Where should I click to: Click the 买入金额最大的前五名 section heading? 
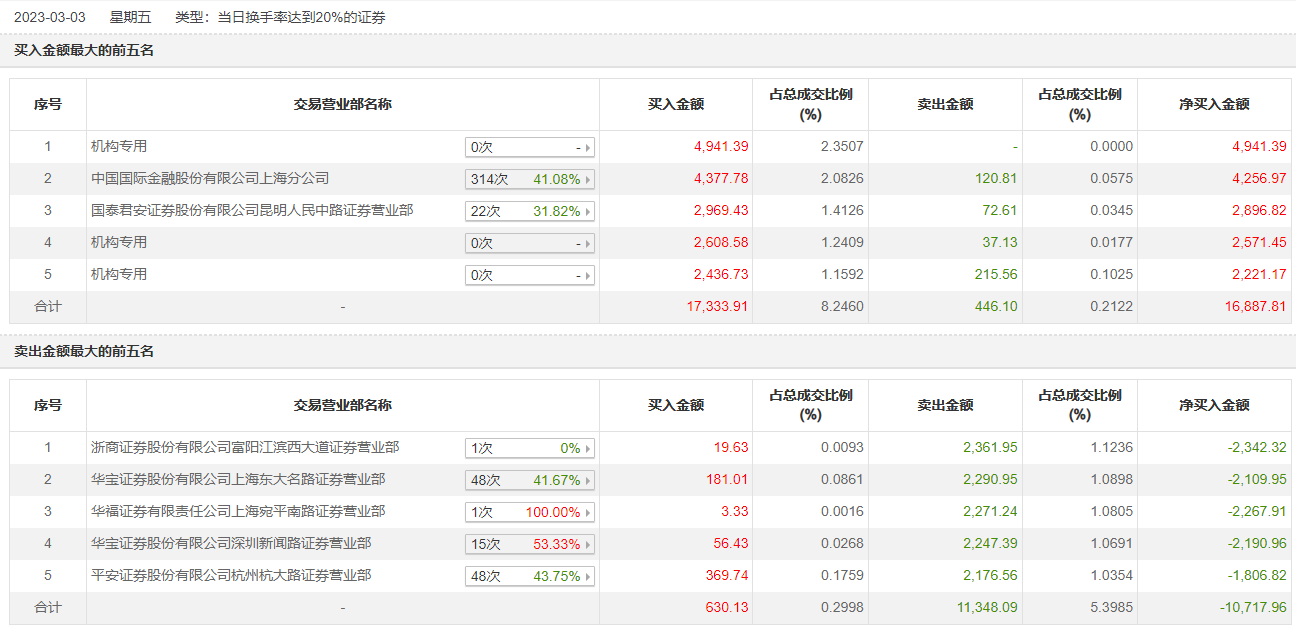84,50
